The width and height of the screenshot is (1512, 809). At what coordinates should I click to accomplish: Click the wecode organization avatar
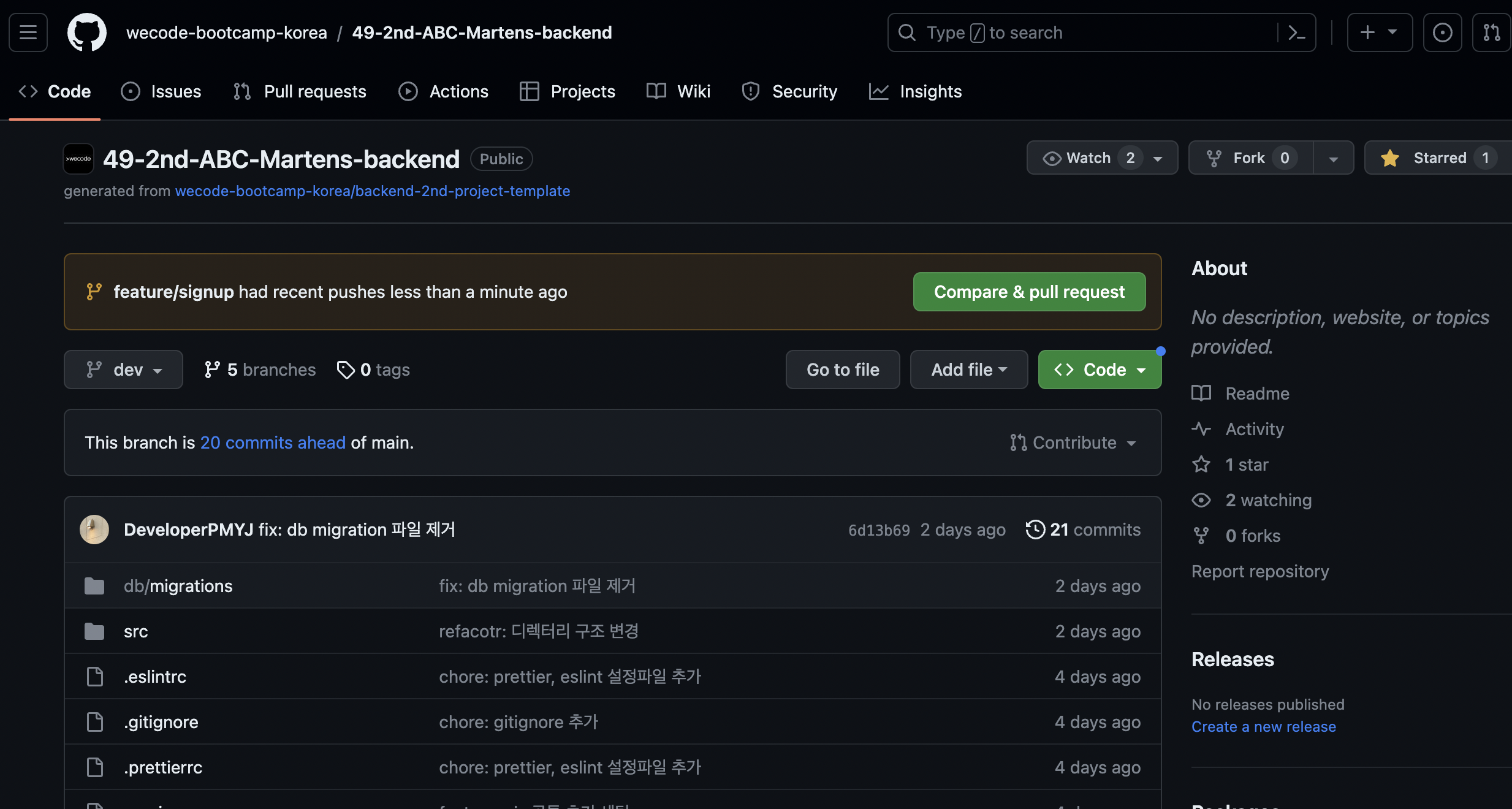(78, 159)
